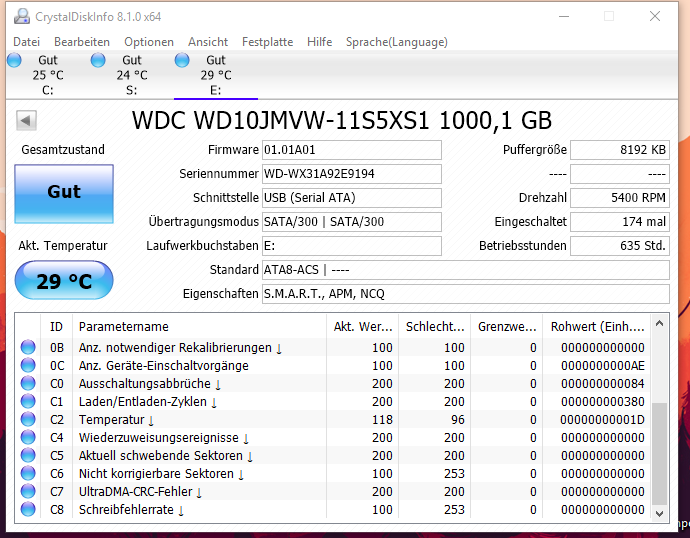Screen dimensions: 690x538
Task: Select row Aktuell schwebende Sektoren
Action: pos(333,455)
